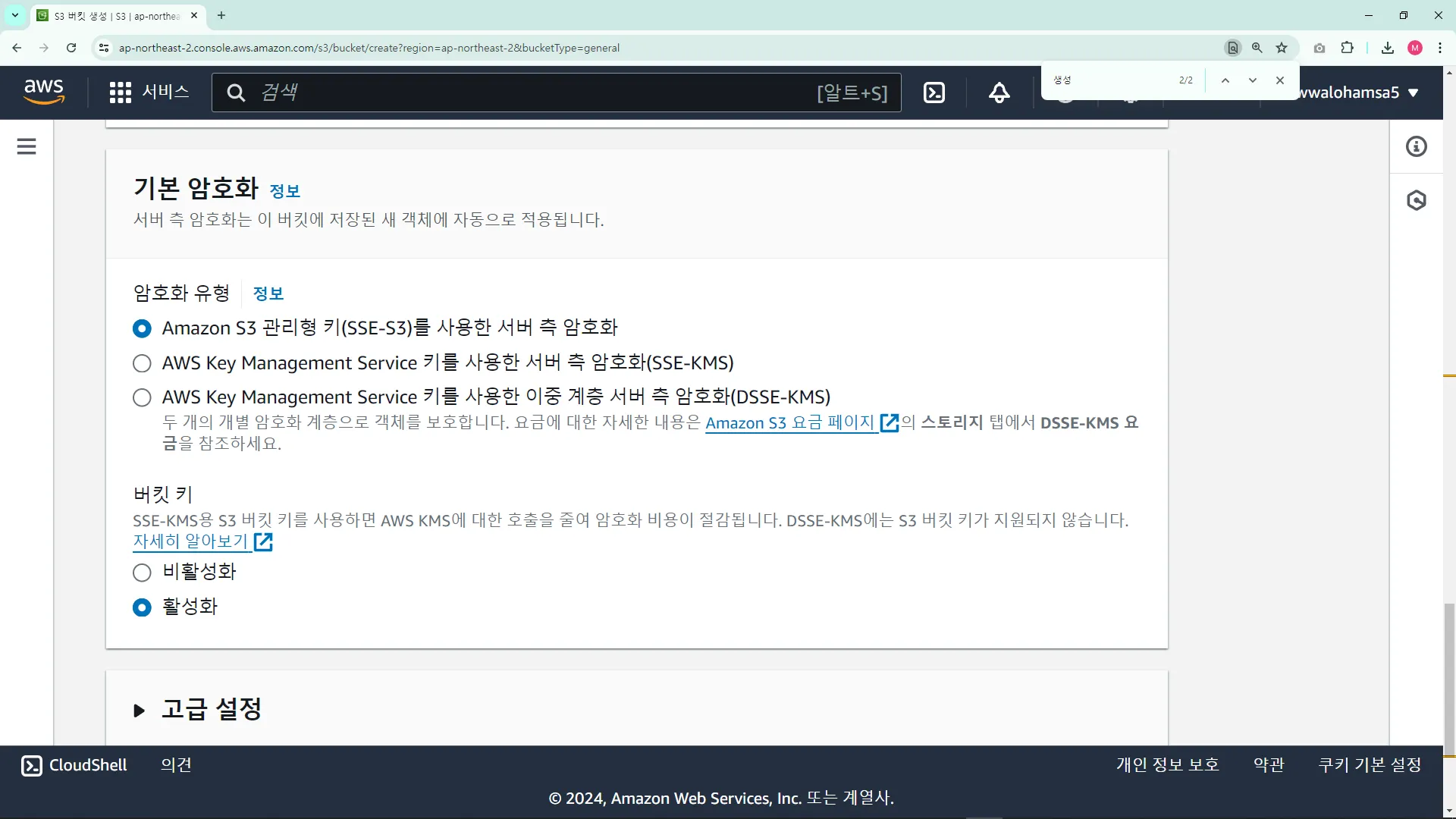Click the AWS logo home icon
The height and width of the screenshot is (819, 1456).
[44, 91]
